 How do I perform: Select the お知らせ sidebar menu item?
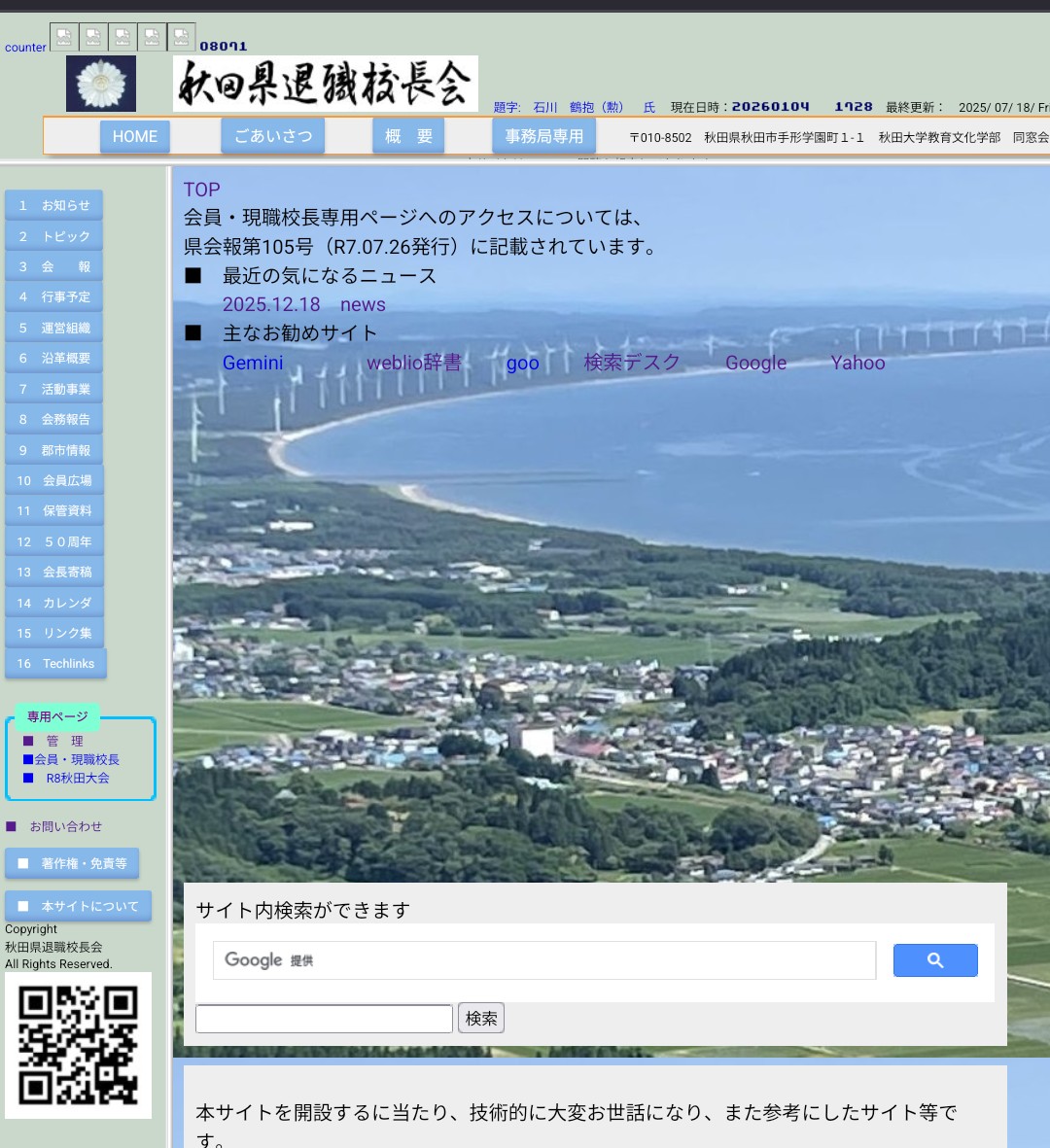coord(54,206)
